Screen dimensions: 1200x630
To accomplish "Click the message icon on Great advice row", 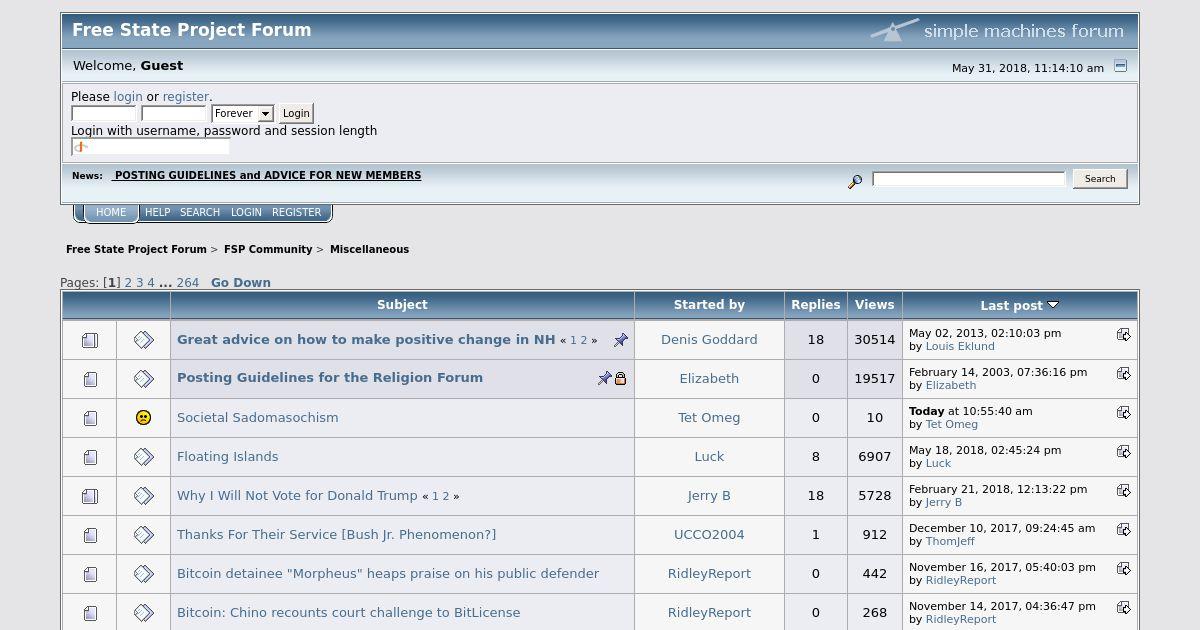I will (x=143, y=340).
